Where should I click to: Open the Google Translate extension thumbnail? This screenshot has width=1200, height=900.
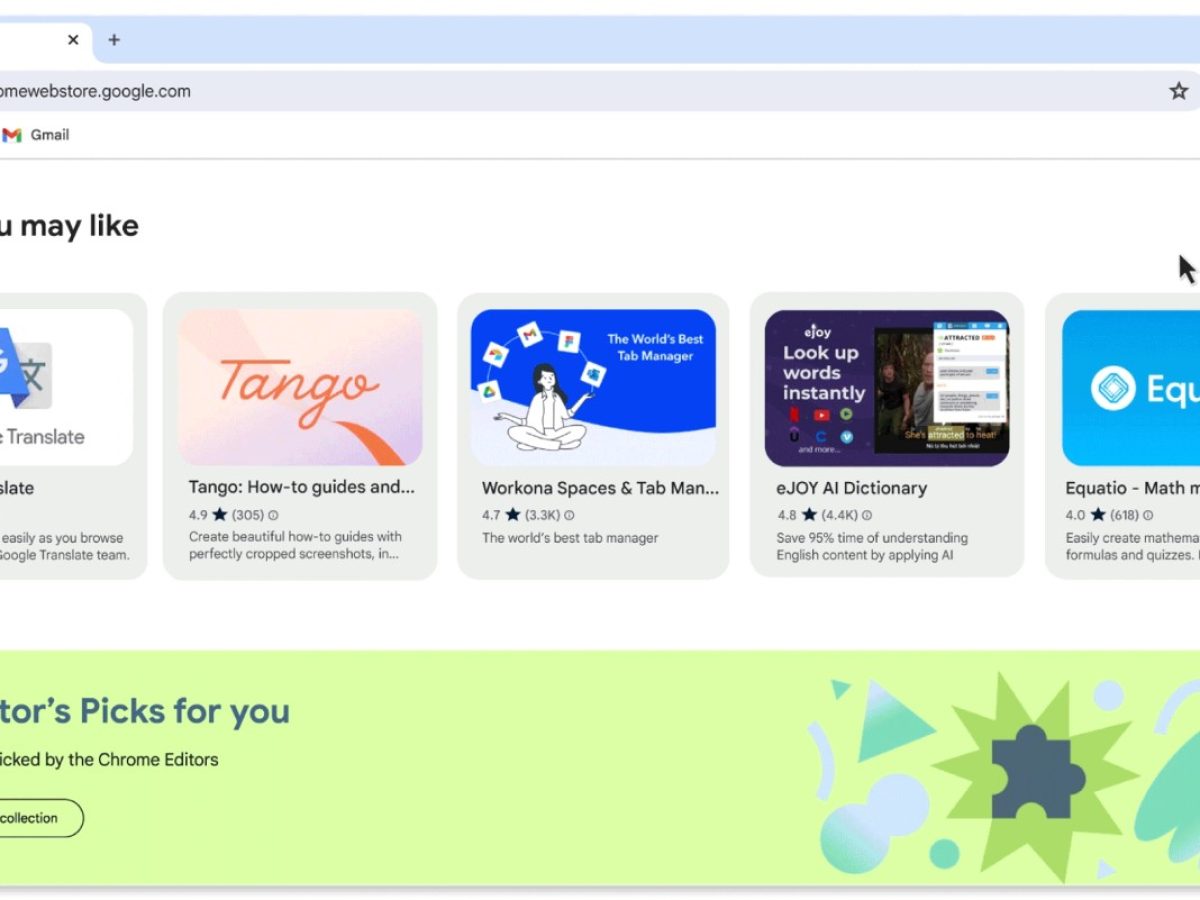[x=66, y=387]
